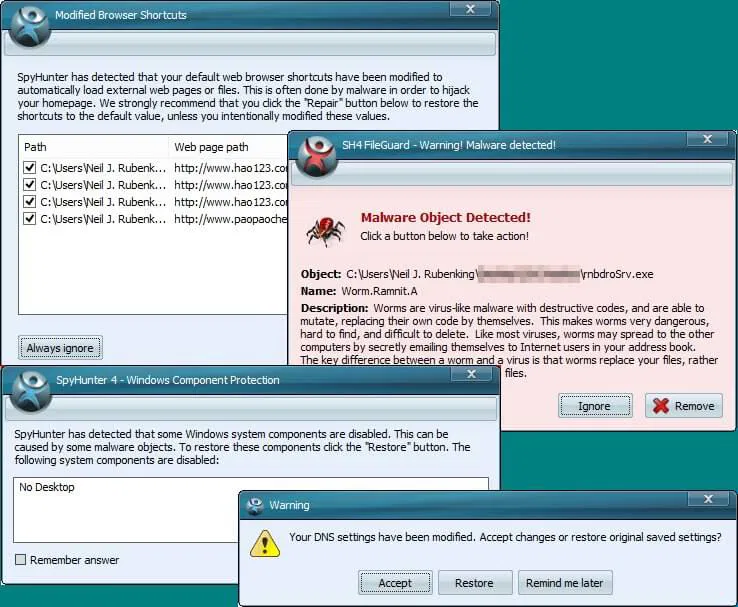Click the Web page path column header

[228, 147]
